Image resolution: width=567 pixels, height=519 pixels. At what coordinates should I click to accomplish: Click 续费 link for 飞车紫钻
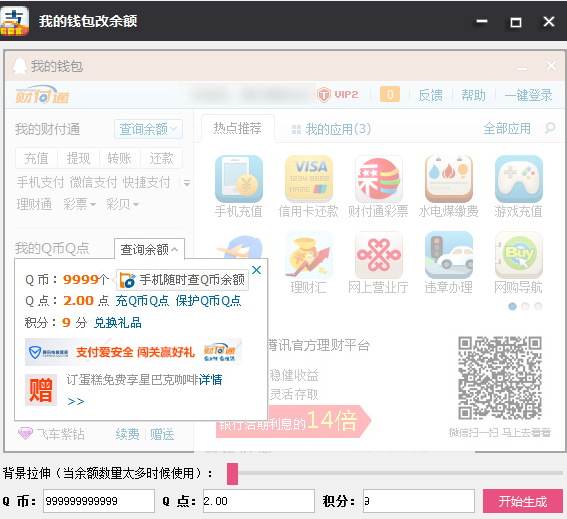point(127,434)
